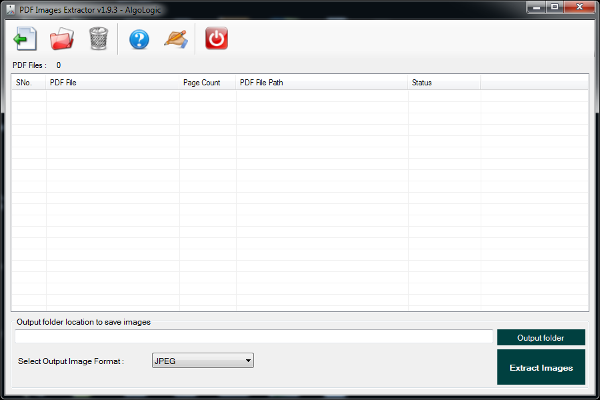The width and height of the screenshot is (600, 400).
Task: Click the Output folder button
Action: 541,338
